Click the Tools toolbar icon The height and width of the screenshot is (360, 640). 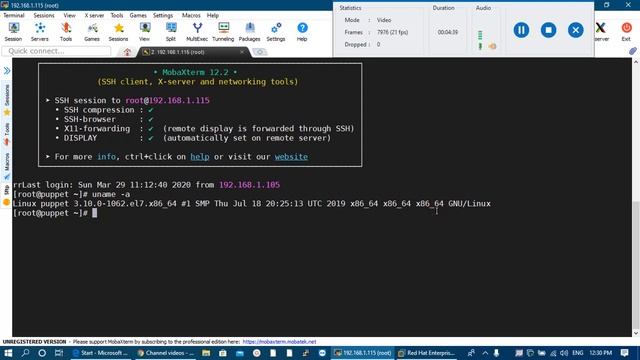[x=66, y=32]
